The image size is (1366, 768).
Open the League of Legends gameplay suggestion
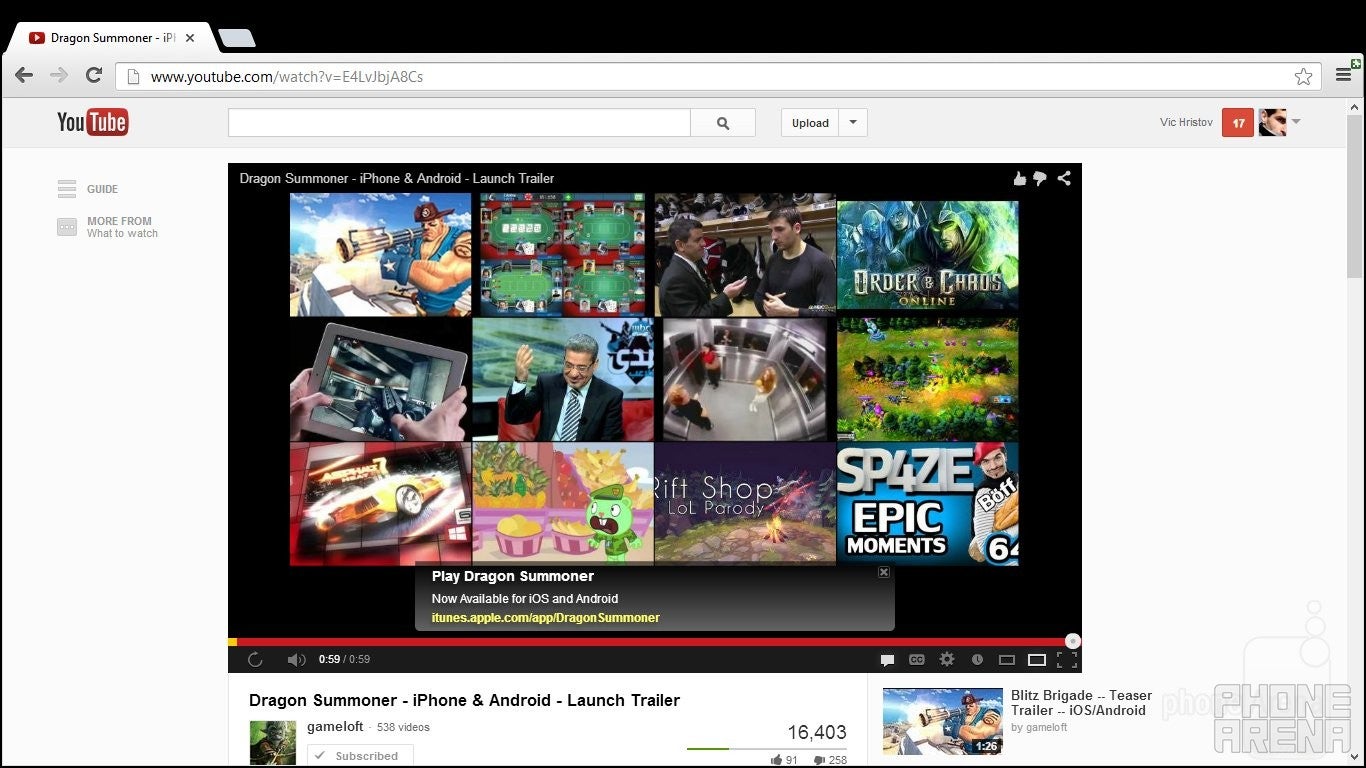928,379
